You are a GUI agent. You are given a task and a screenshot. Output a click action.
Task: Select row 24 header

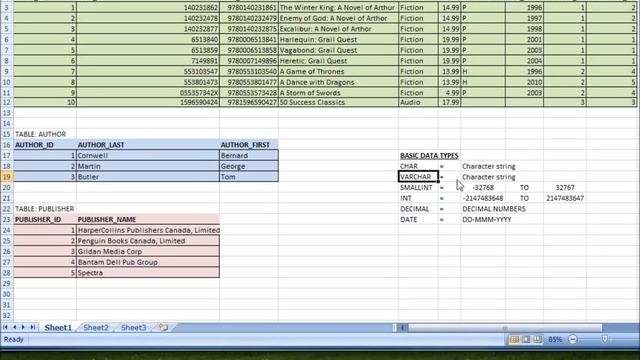7,230
